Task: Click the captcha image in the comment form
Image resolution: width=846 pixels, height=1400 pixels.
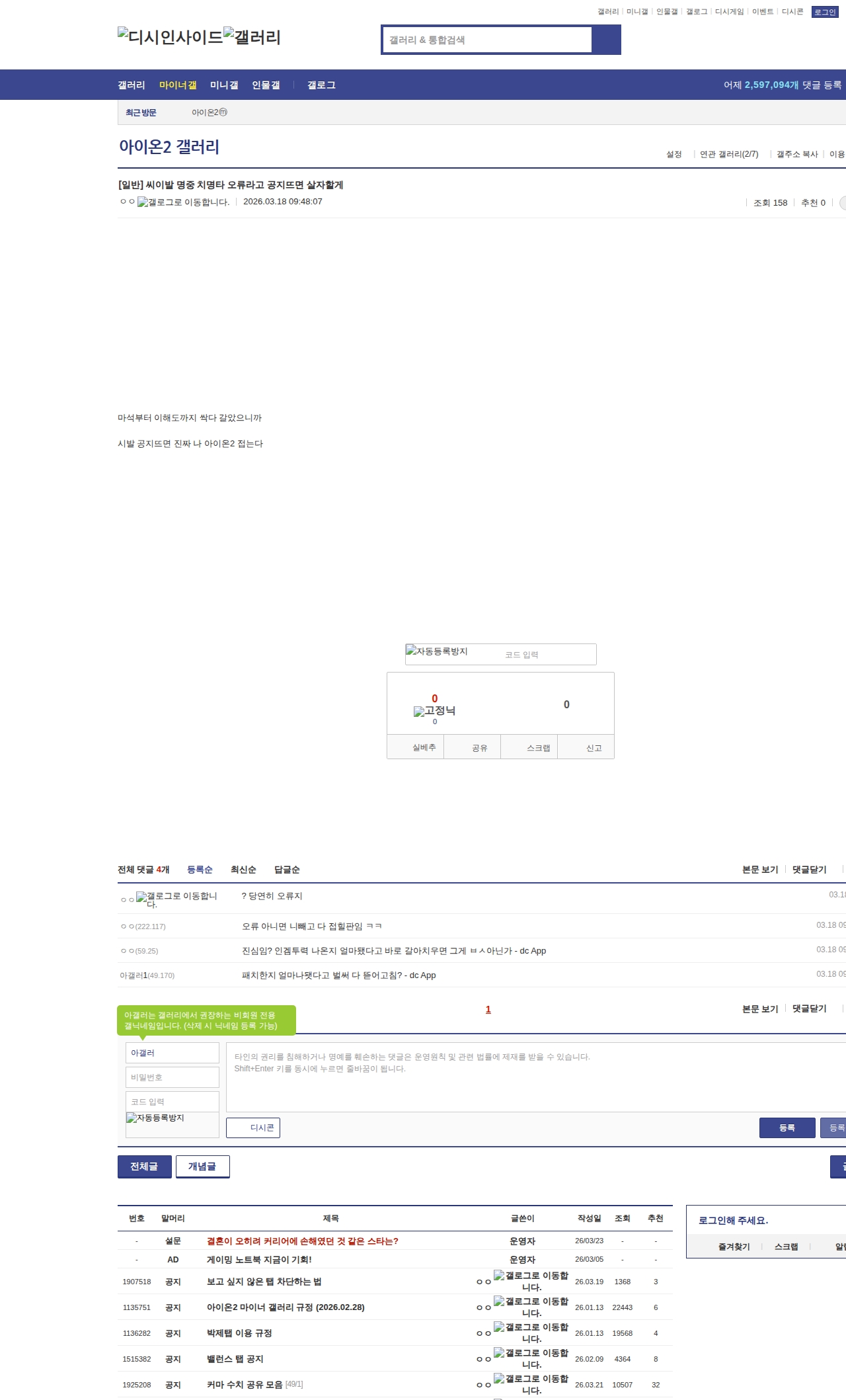Action: (x=155, y=1118)
